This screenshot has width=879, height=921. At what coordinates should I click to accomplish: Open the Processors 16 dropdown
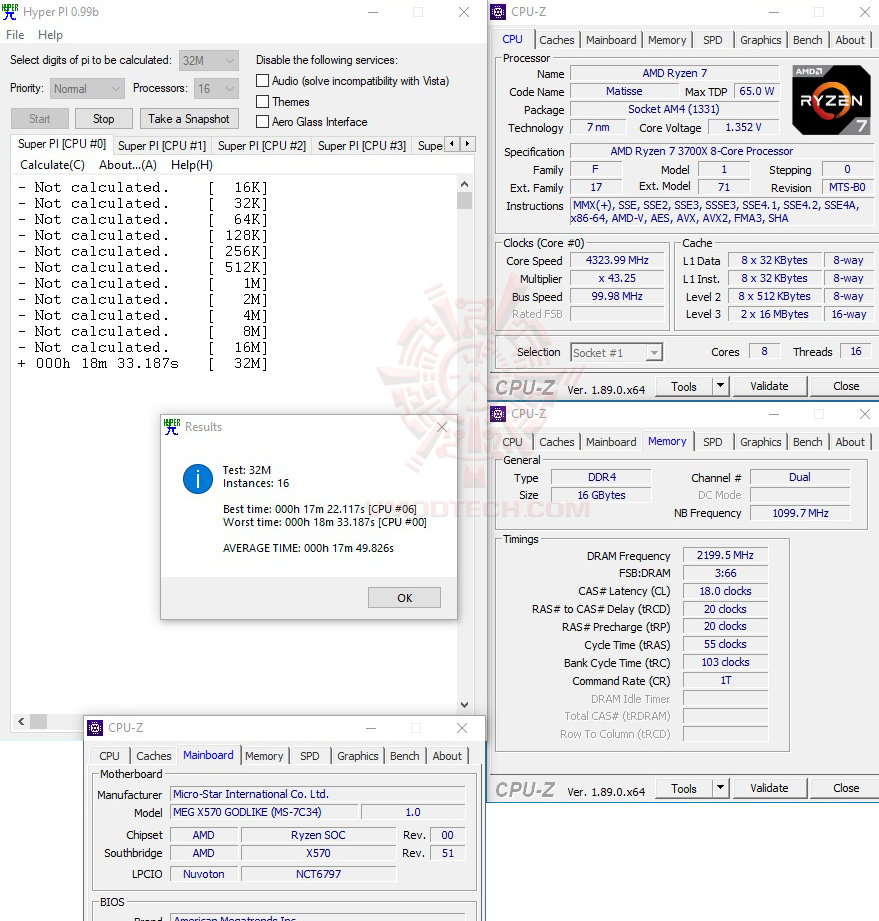[217, 89]
